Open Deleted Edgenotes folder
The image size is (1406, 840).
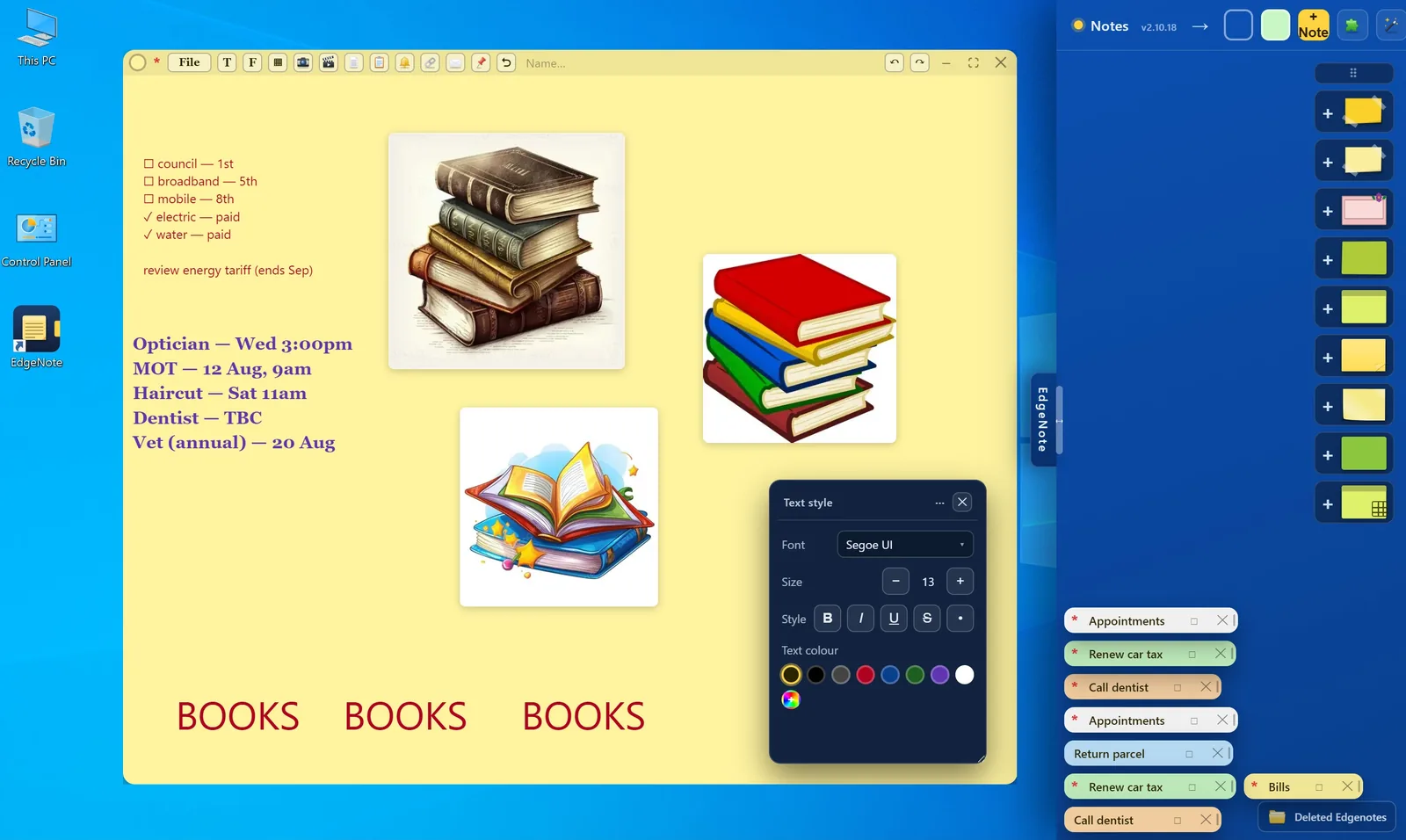1328,817
